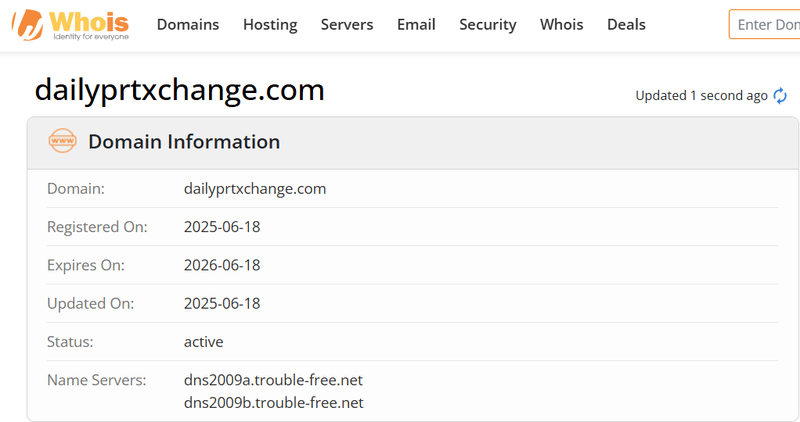Click the Domain Information header title
The width and height of the screenshot is (800, 422).
pyautogui.click(x=184, y=141)
